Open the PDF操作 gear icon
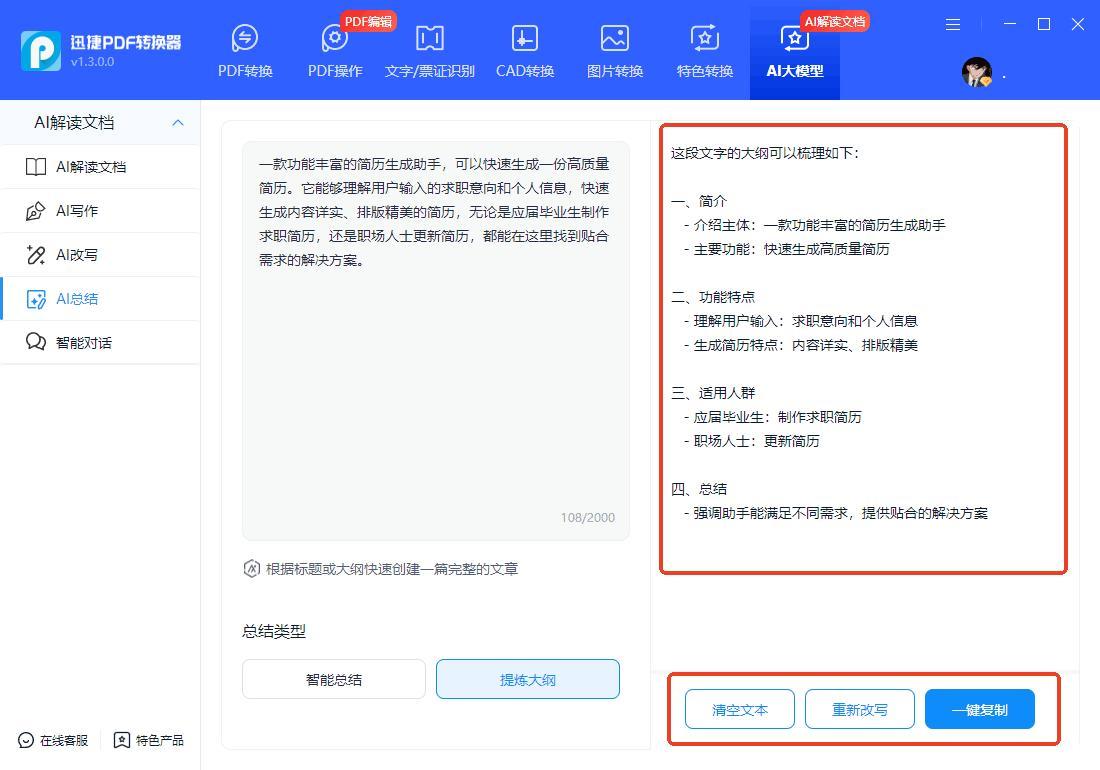The width and height of the screenshot is (1100, 770). click(334, 39)
